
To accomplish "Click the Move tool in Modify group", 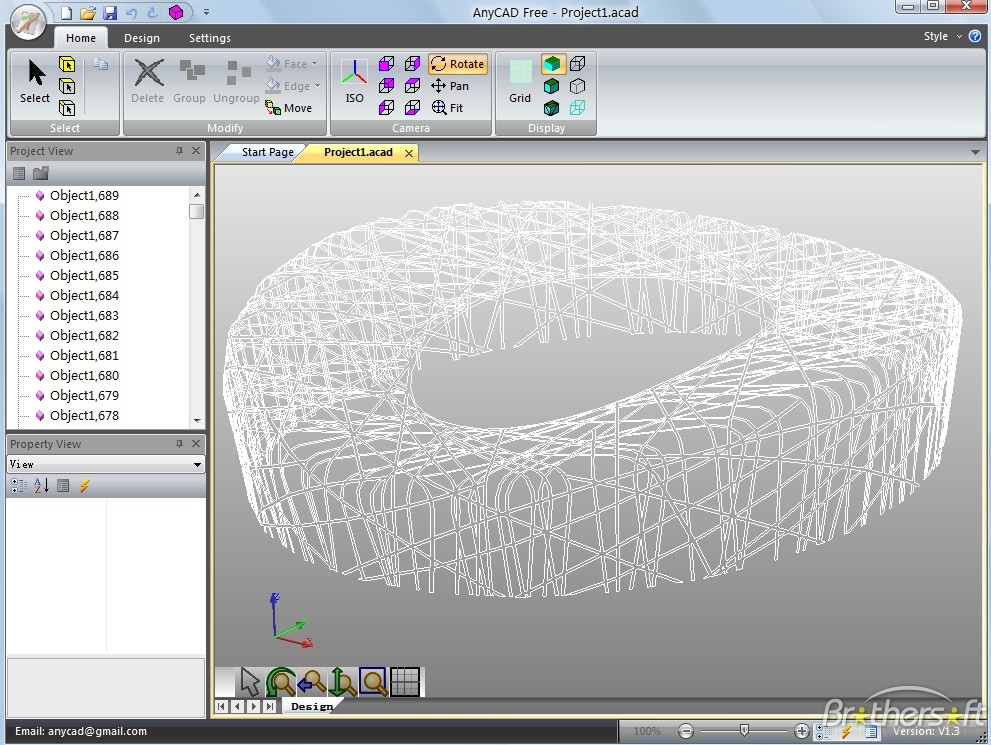I will 289,108.
